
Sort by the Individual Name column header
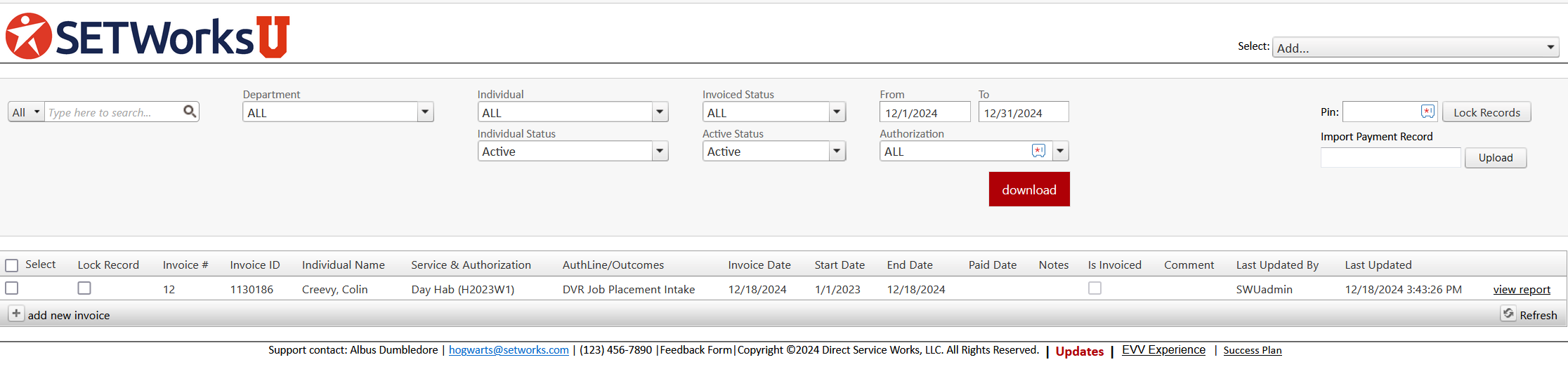(x=344, y=265)
